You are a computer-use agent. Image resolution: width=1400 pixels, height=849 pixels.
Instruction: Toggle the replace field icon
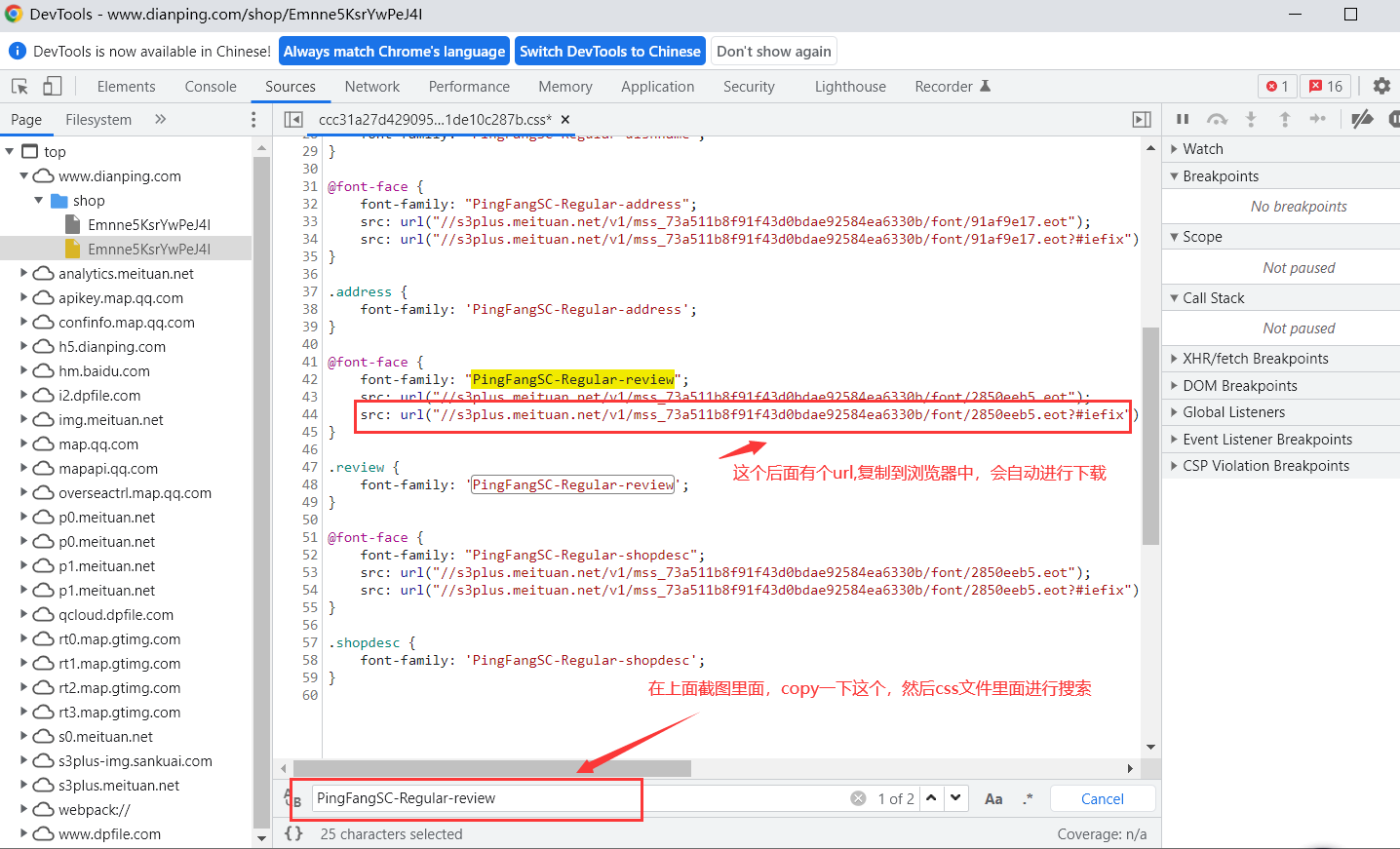pyautogui.click(x=293, y=798)
